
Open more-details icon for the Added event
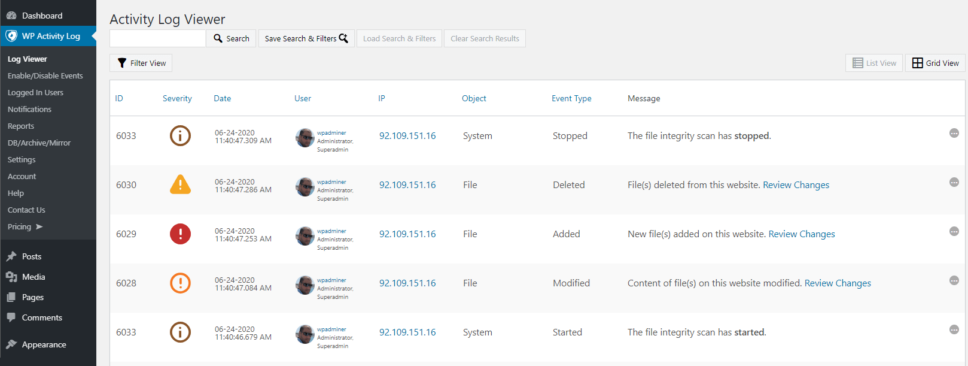[954, 231]
